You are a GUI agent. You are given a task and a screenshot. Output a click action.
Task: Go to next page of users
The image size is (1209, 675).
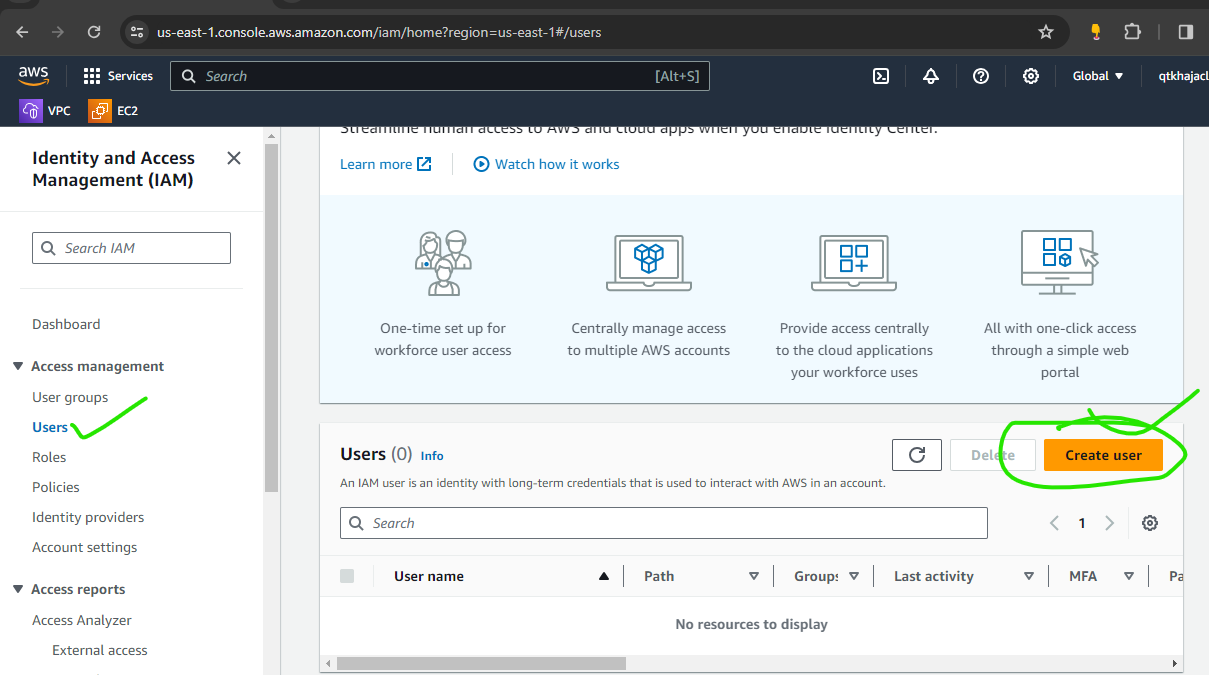[x=1109, y=523]
